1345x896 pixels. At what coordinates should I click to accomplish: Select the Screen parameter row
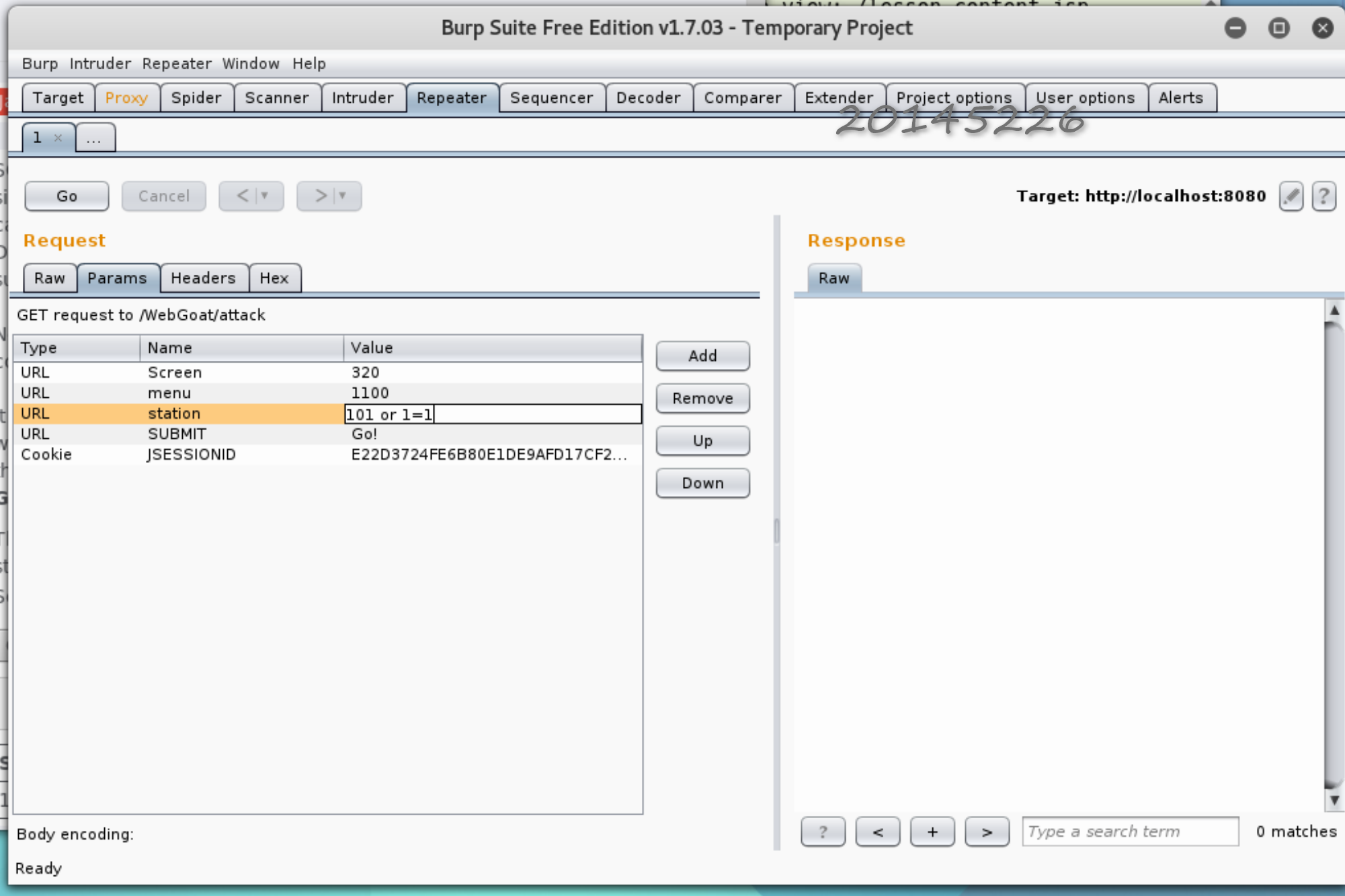coord(328,372)
